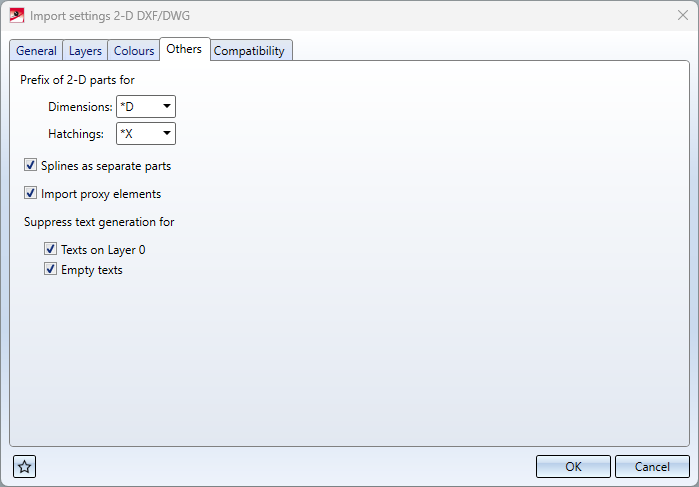Expand the Hatchings prefix dropdown arrow
Image resolution: width=699 pixels, height=487 pixels.
[167, 133]
